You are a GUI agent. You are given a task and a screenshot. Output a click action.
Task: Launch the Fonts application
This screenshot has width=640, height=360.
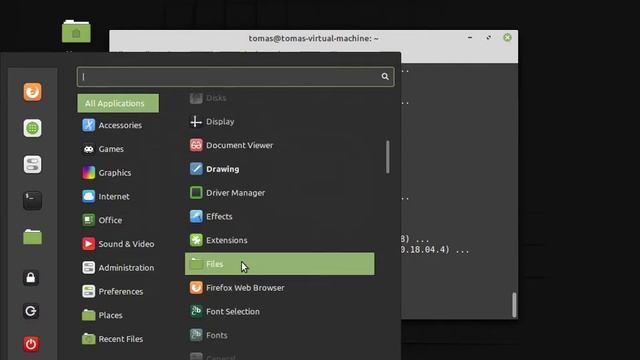280,335
